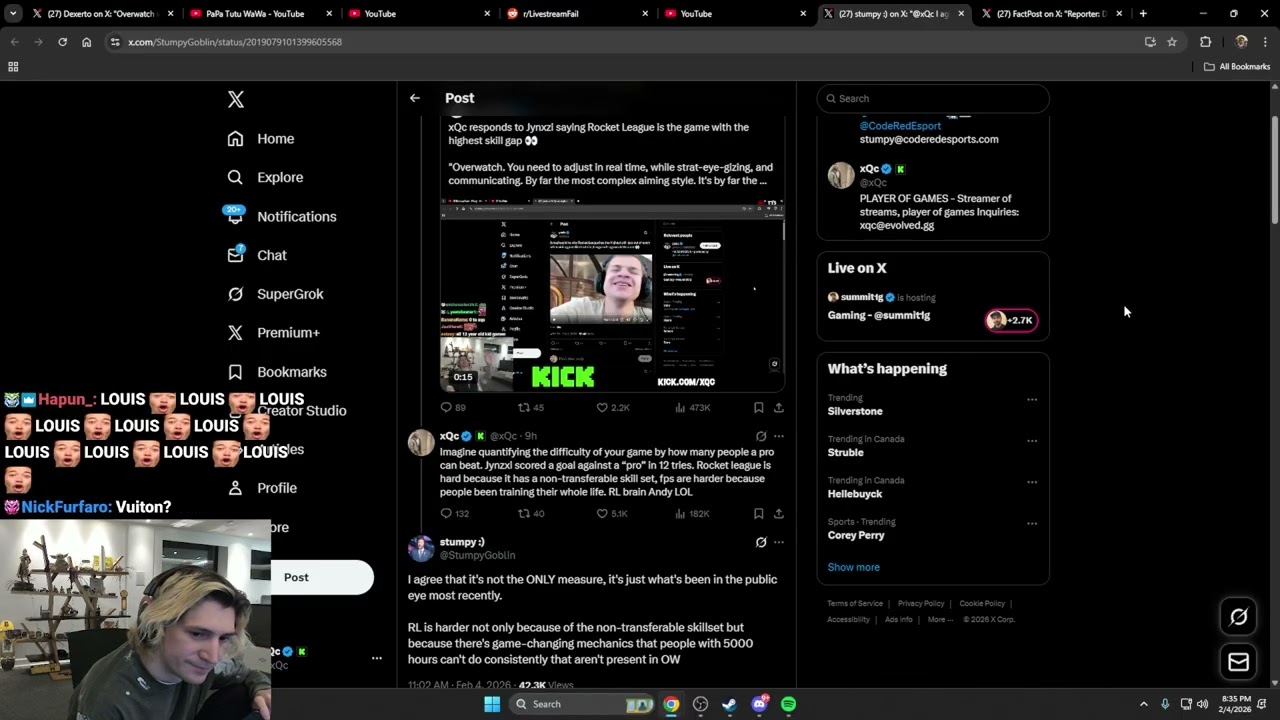Open Windows Start menu

(492, 704)
